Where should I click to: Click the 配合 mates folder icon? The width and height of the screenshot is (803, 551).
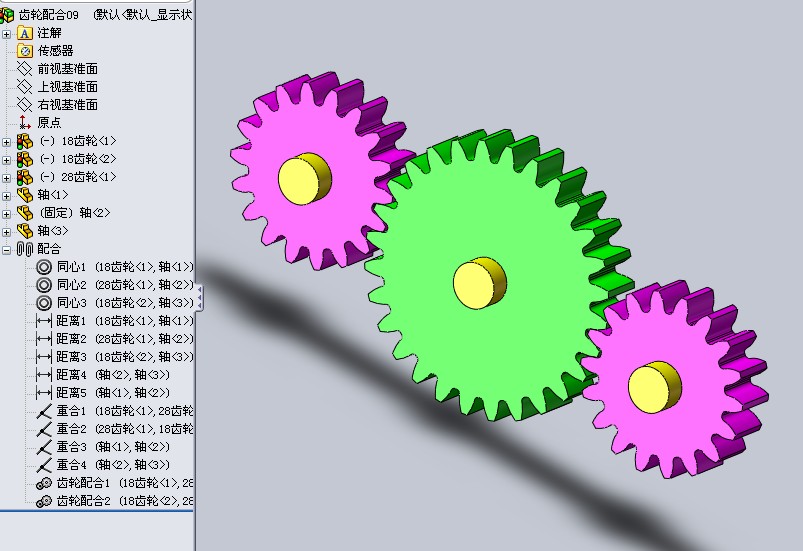[25, 249]
